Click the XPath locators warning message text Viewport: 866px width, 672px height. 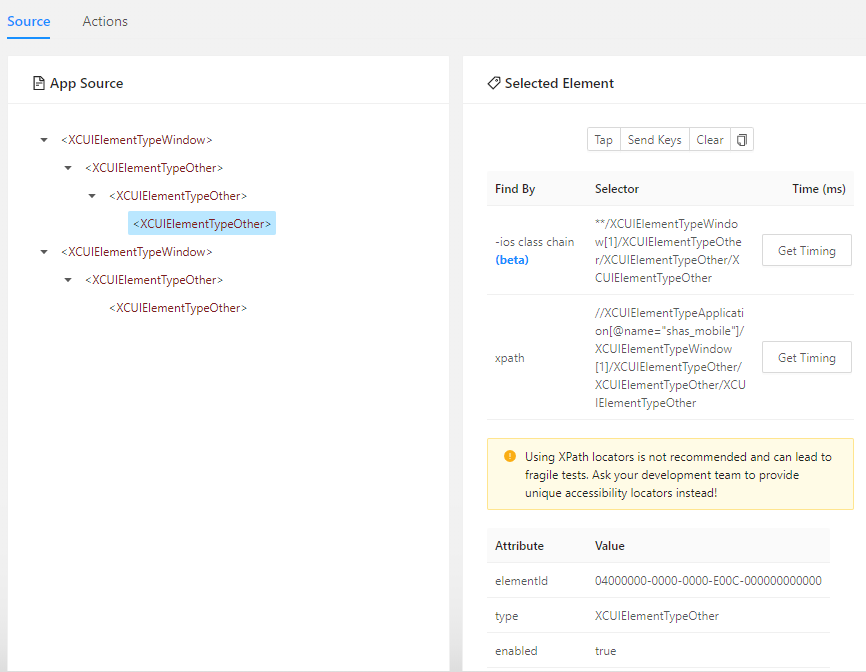point(678,475)
